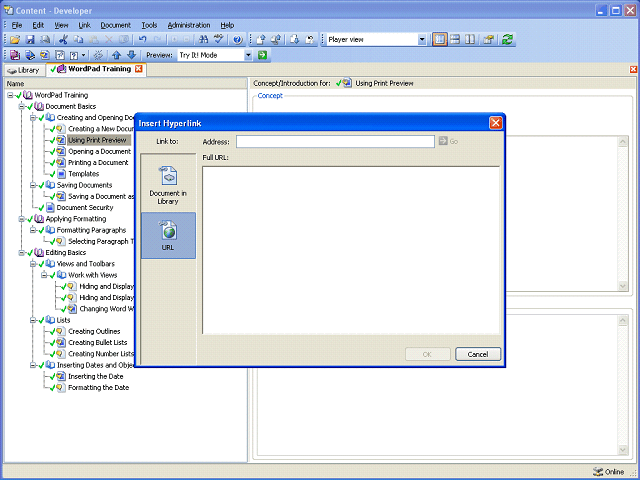The height and width of the screenshot is (480, 640).
Task: Click the blue Move Up arrow icon
Action: (x=116, y=55)
